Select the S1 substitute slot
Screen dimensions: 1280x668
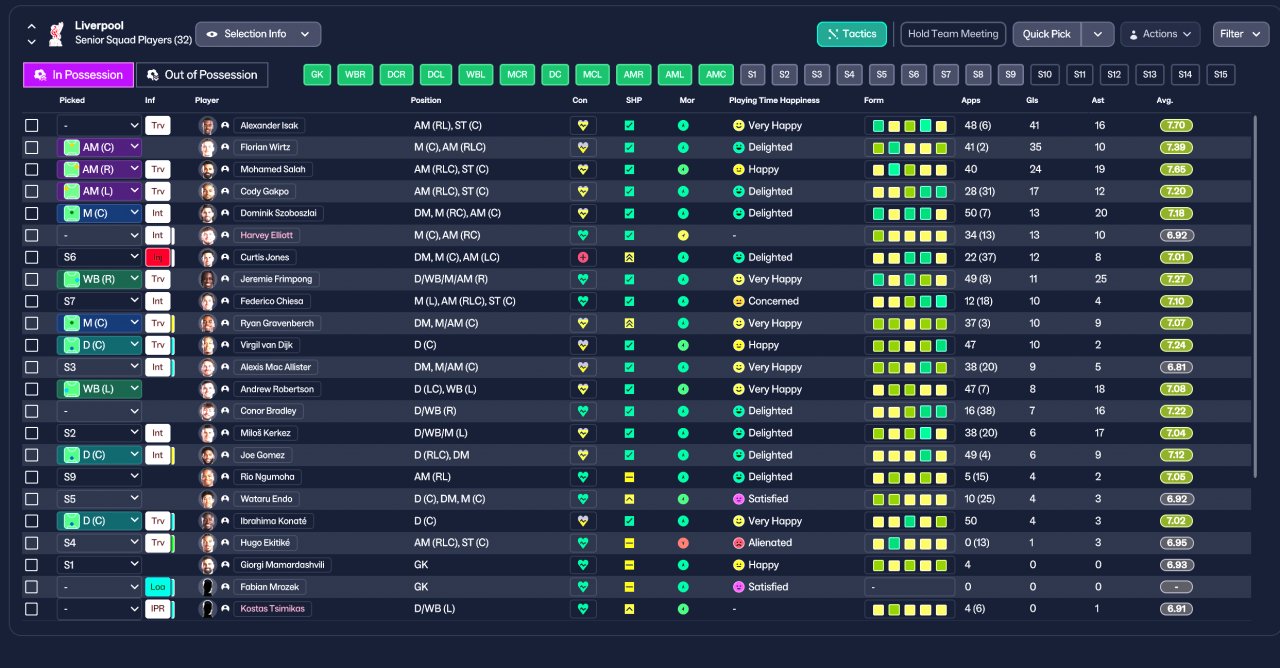coord(753,75)
